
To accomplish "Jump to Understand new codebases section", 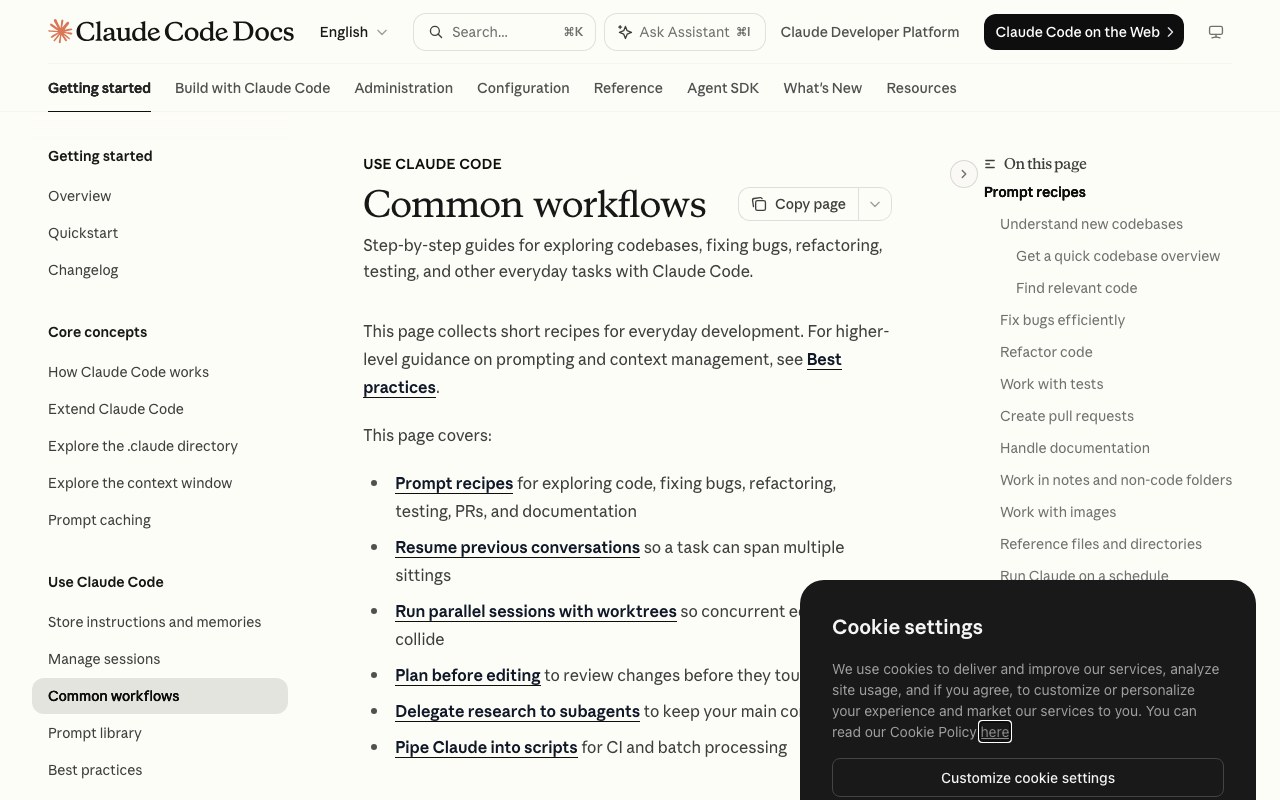I will (1091, 224).
